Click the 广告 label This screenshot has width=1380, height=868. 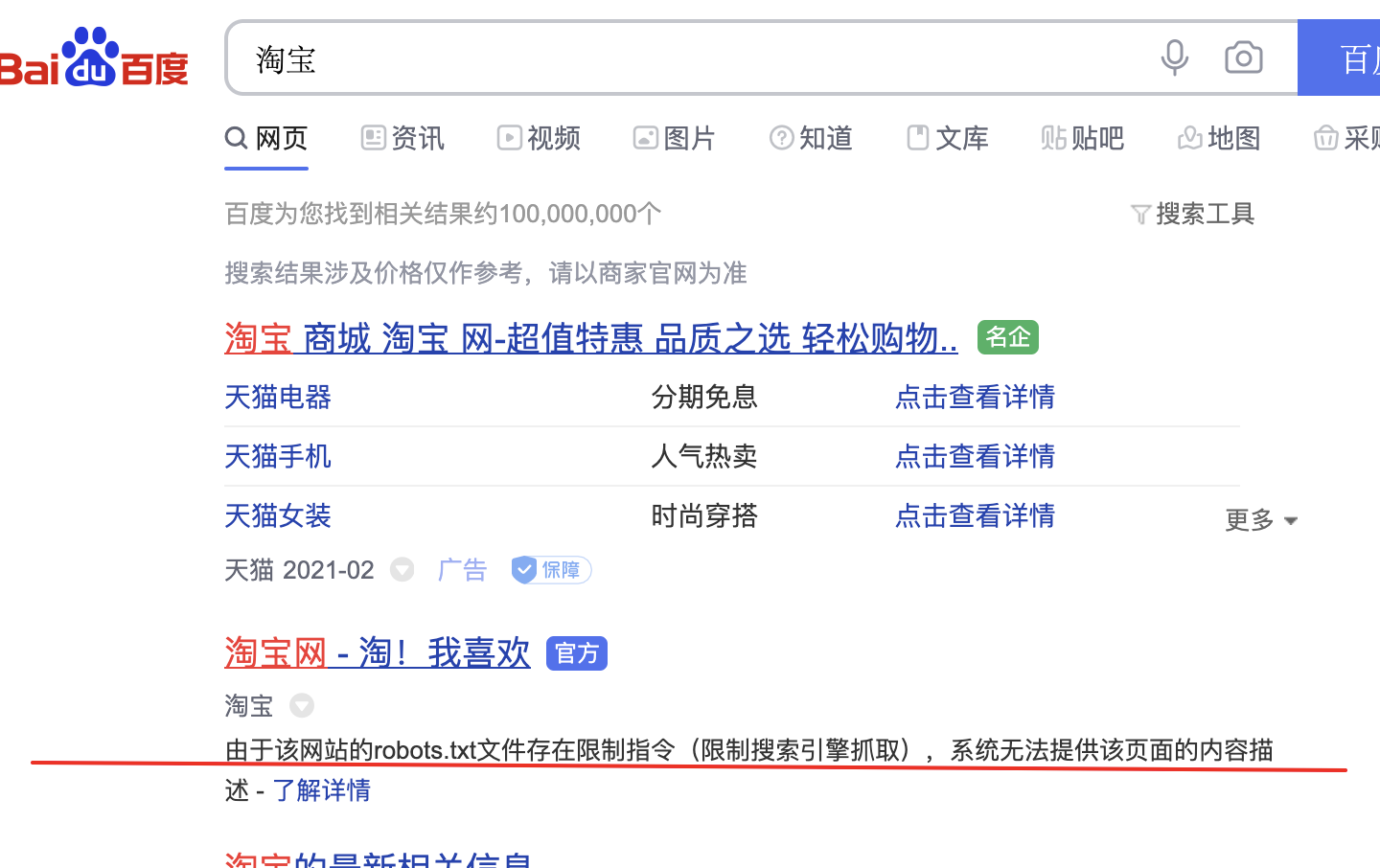pyautogui.click(x=463, y=570)
